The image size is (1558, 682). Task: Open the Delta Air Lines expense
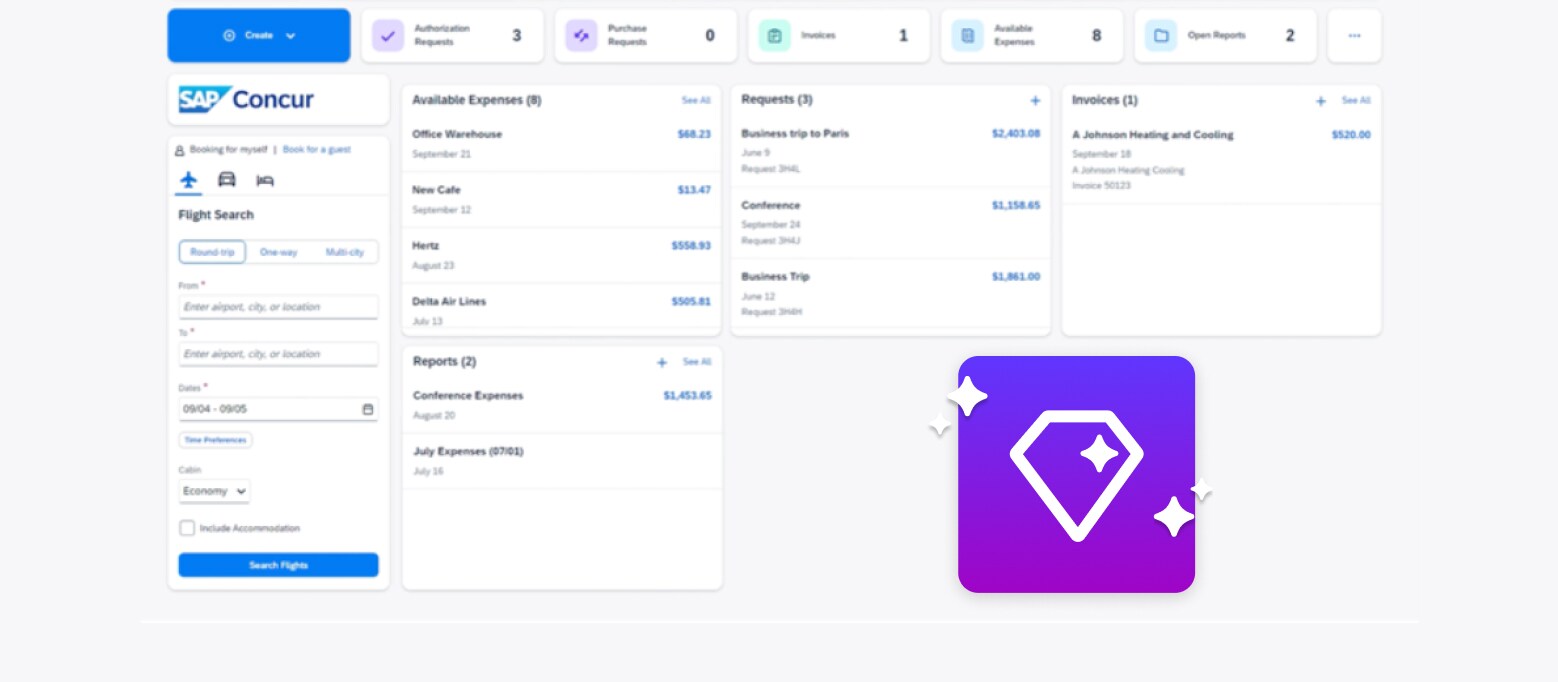click(561, 309)
